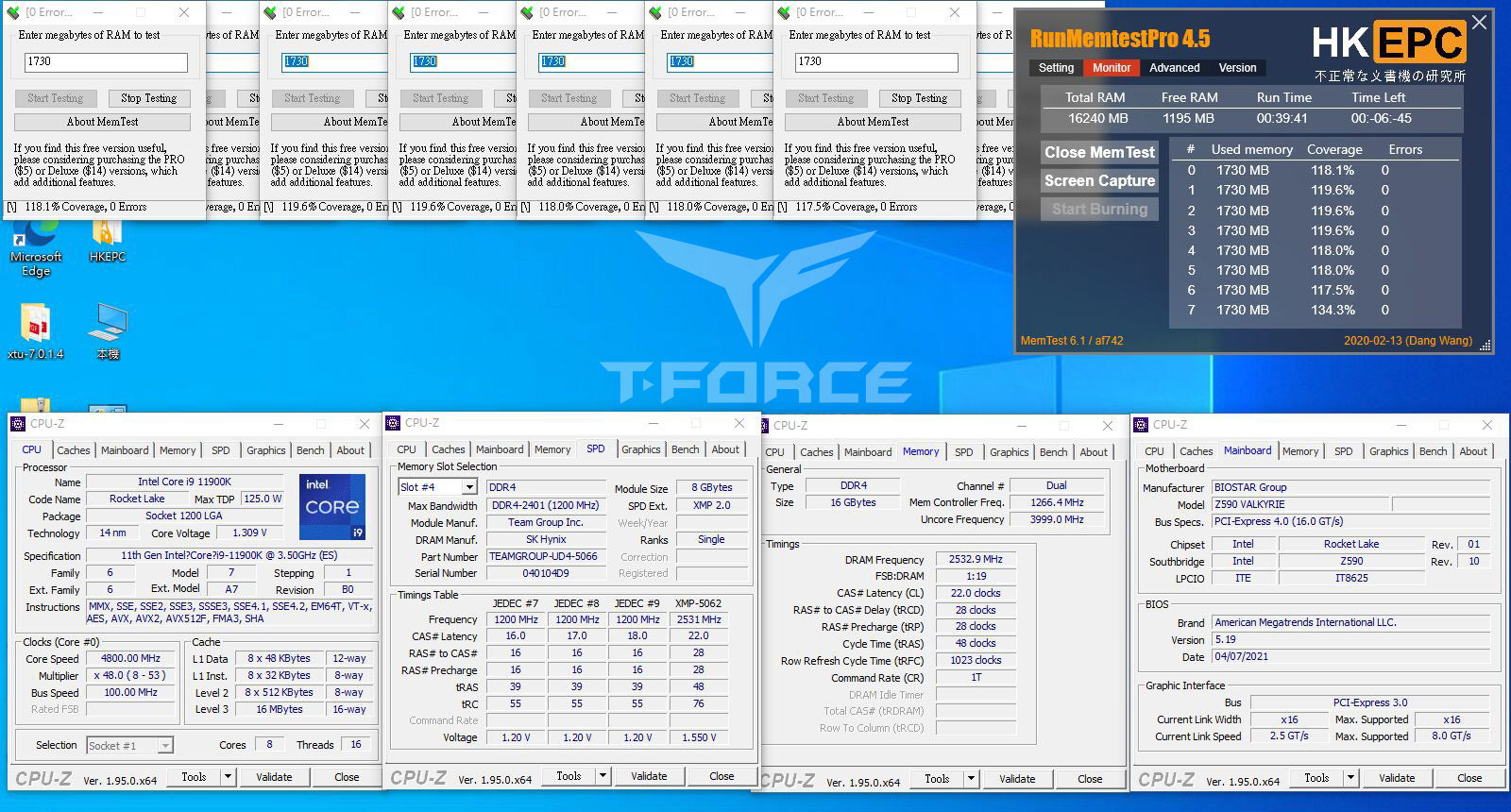Open the Bench tab in the CPU-Z Processor window
The image size is (1511, 812).
point(310,450)
